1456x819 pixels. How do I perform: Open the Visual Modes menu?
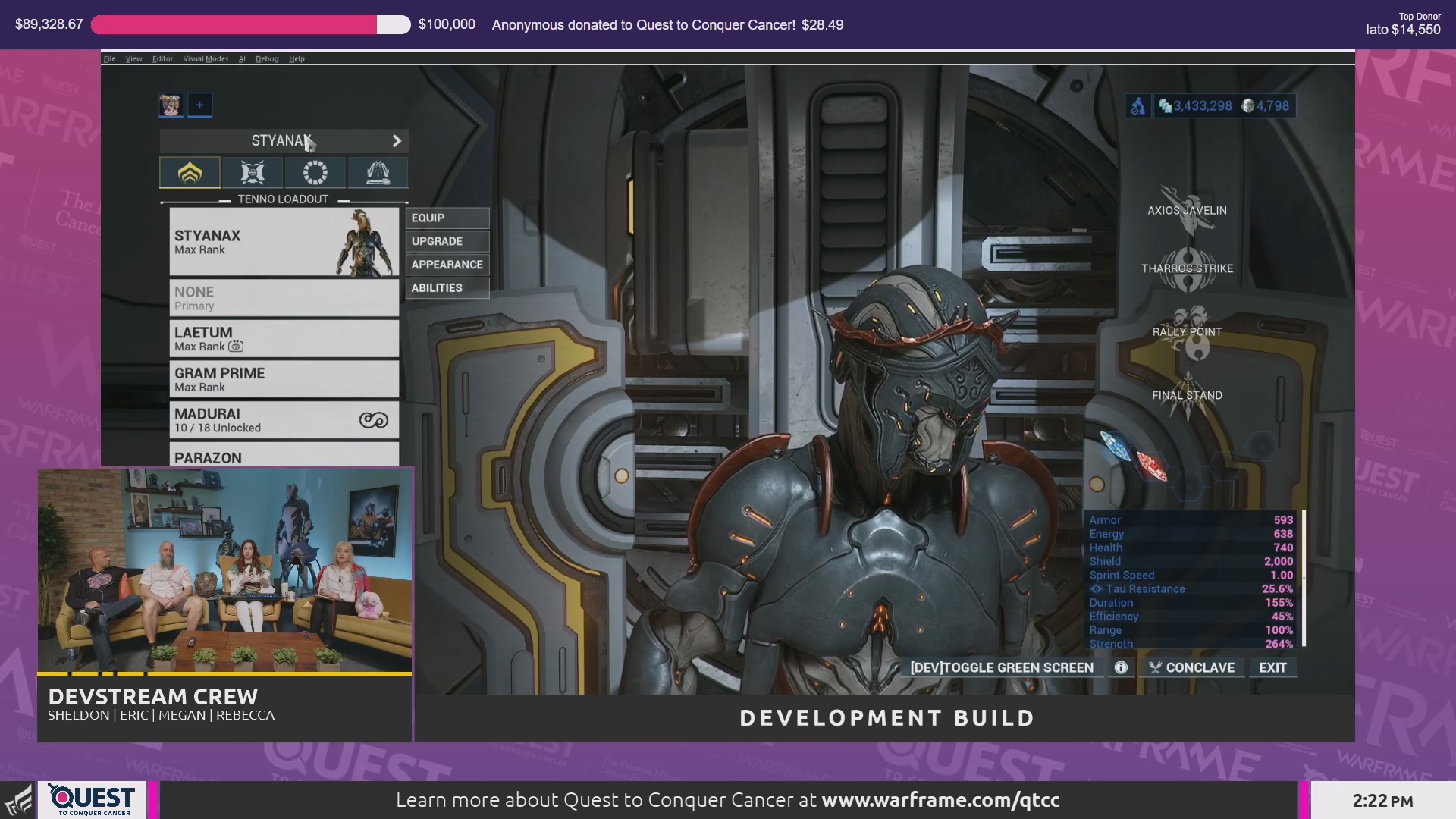pos(206,58)
